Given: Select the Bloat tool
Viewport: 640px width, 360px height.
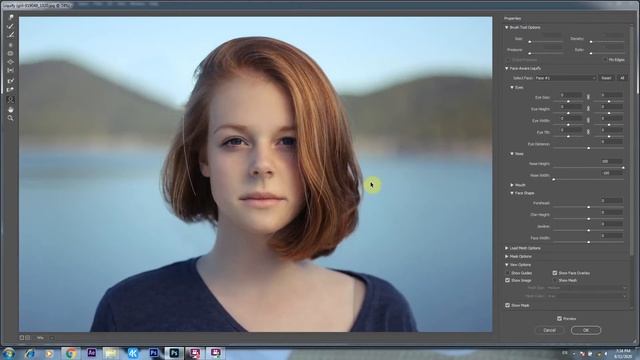Looking at the screenshot, I should [11, 62].
